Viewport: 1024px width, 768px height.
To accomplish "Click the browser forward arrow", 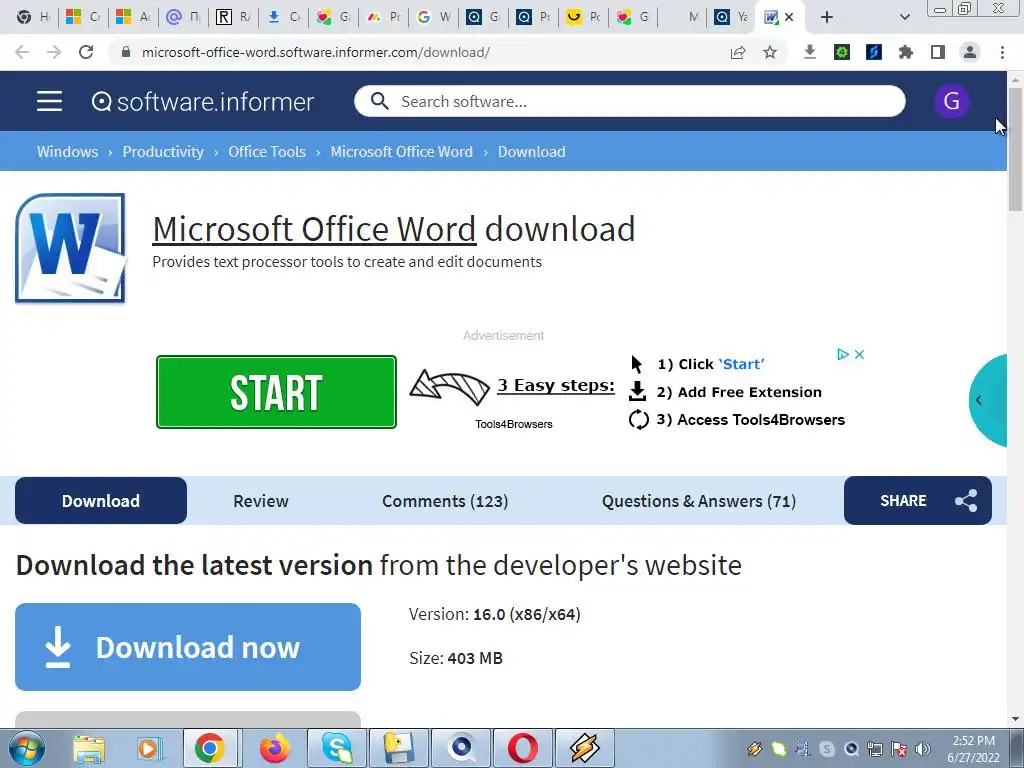I will coord(54,52).
